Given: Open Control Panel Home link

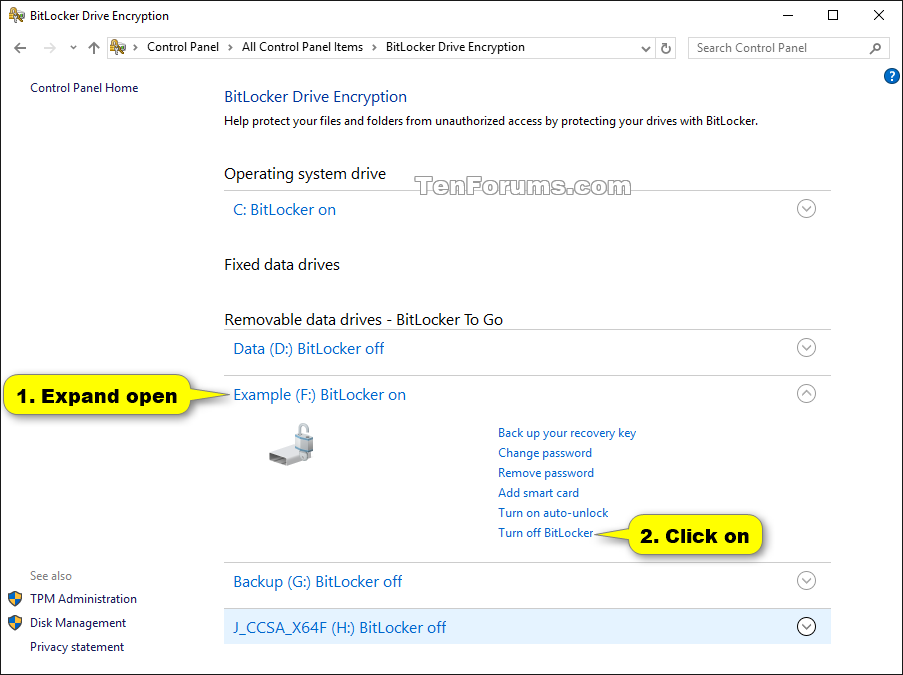Looking at the screenshot, I should [x=84, y=88].
